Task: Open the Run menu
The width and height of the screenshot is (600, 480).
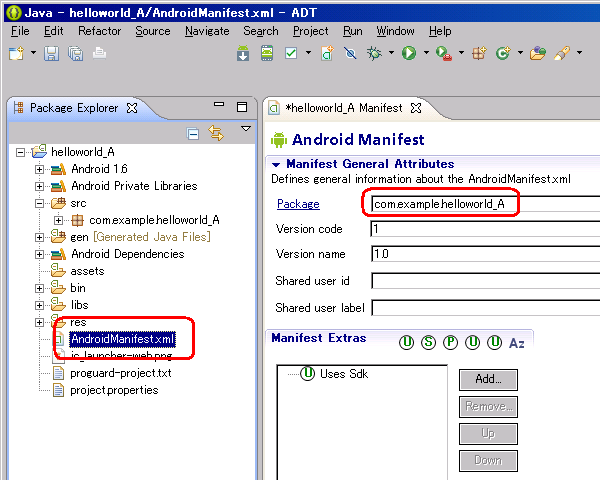Action: tap(352, 31)
